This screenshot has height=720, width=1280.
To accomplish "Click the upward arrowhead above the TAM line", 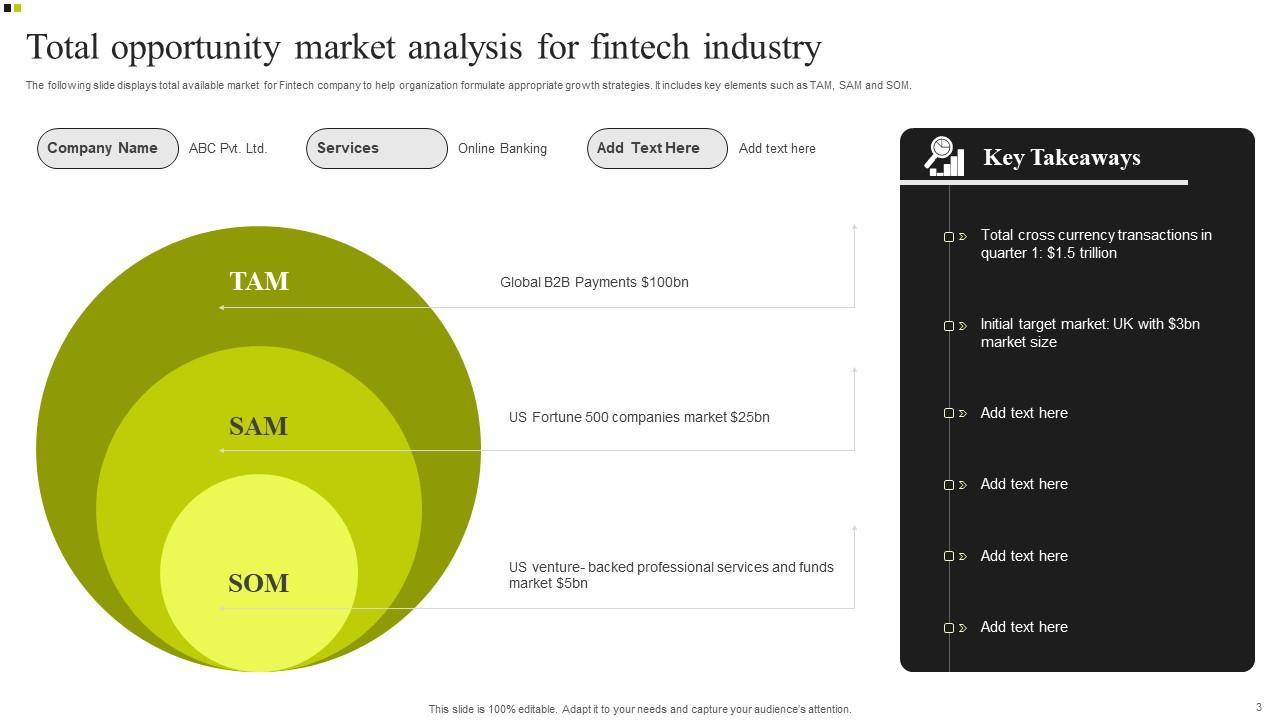I will pyautogui.click(x=854, y=228).
